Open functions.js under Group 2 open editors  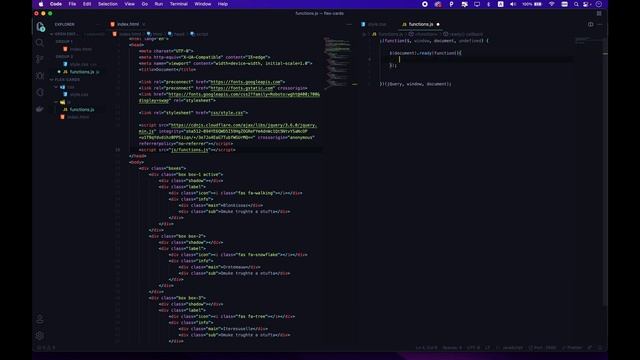(82, 72)
